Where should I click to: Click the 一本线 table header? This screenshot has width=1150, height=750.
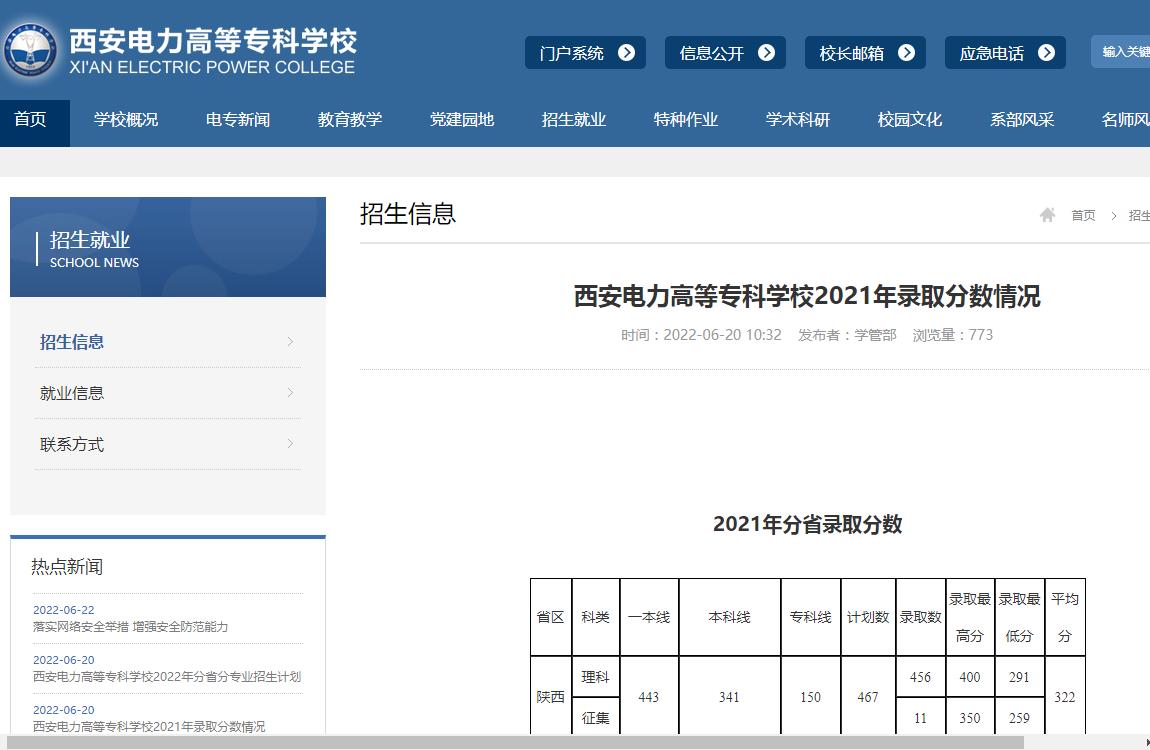pyautogui.click(x=649, y=617)
